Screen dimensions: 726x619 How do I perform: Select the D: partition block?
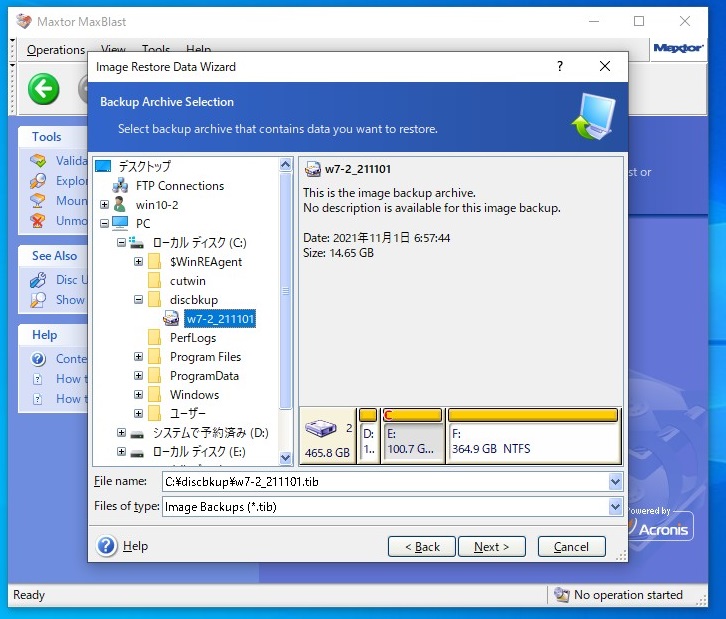click(368, 436)
